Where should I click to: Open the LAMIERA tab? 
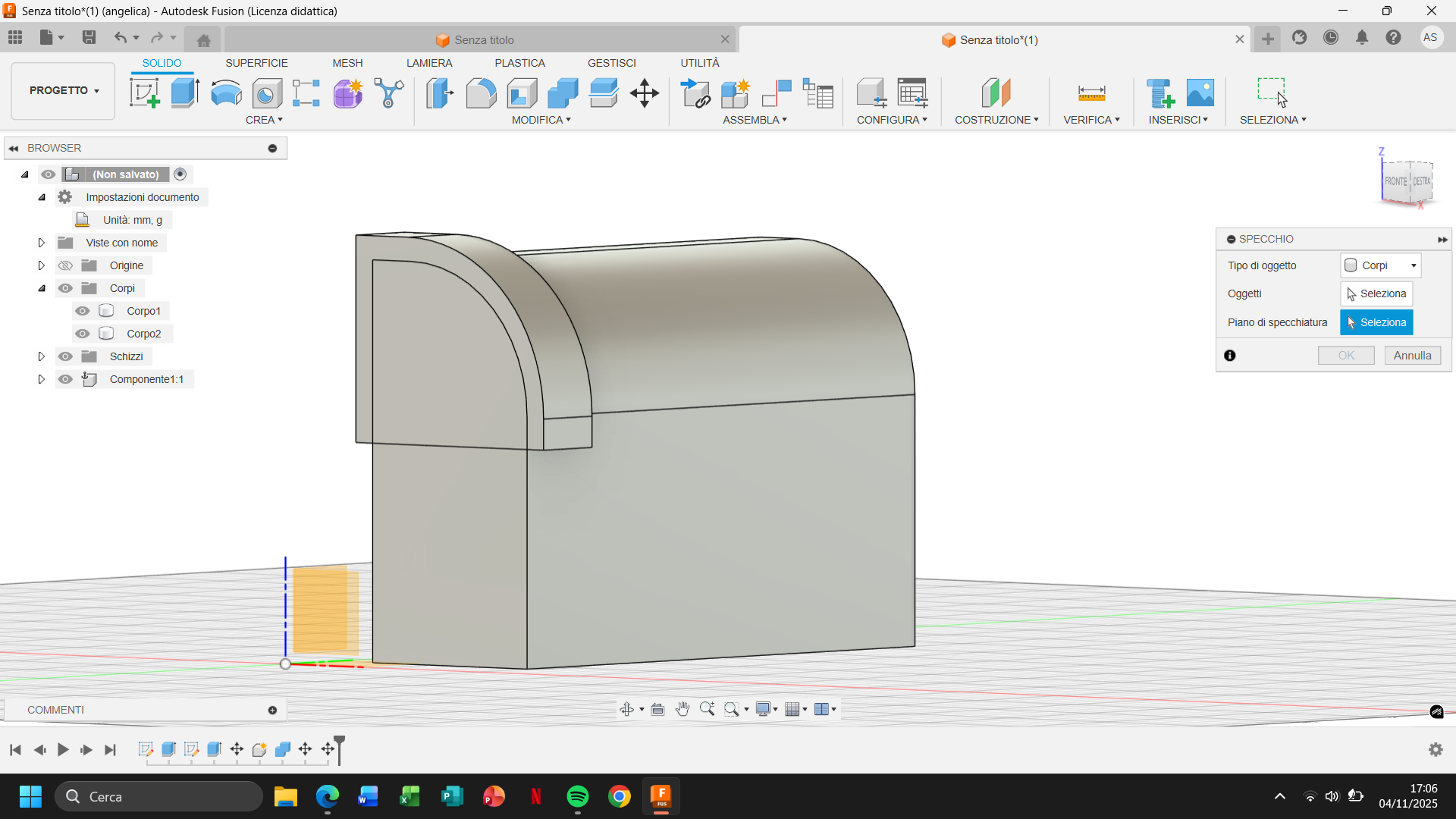click(x=428, y=63)
